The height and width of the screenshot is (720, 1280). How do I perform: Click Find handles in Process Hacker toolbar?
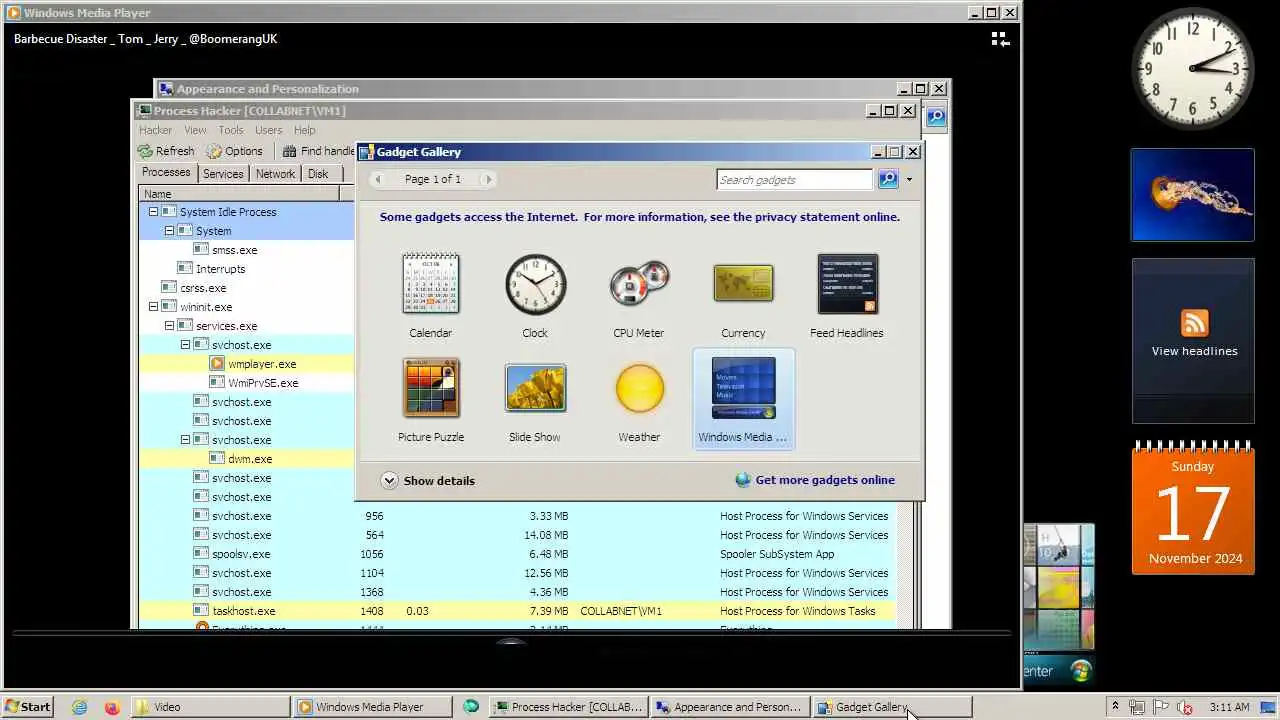click(x=318, y=151)
